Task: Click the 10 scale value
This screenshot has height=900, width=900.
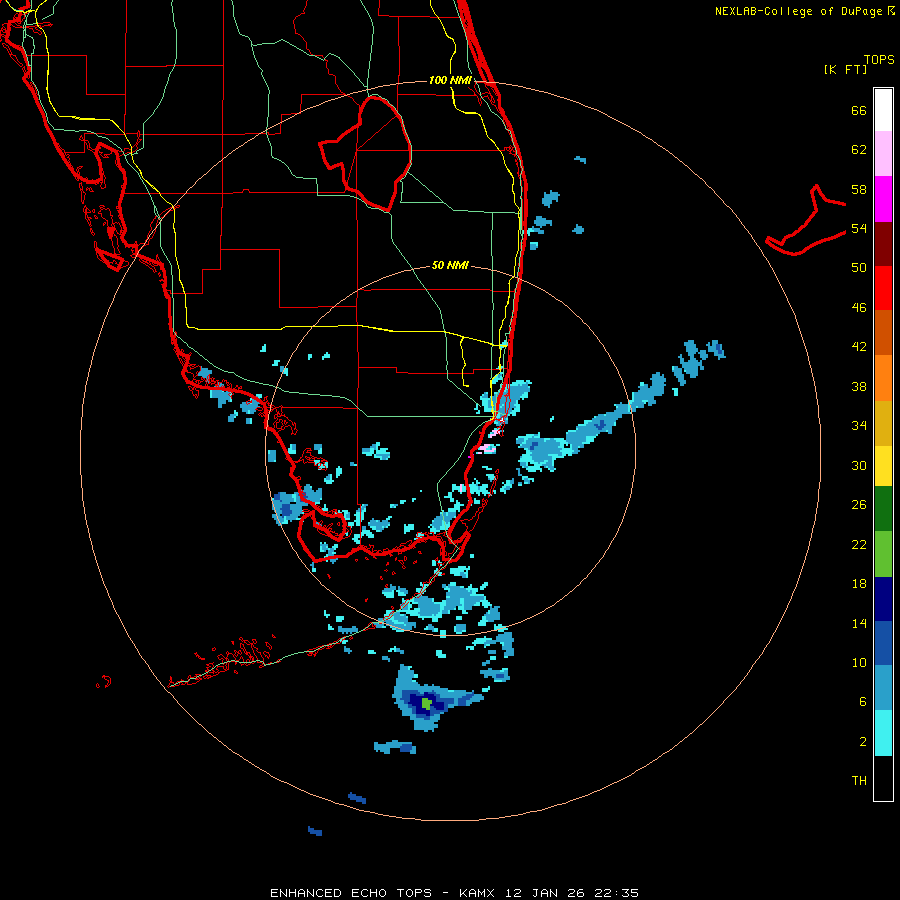Action: 859,663
